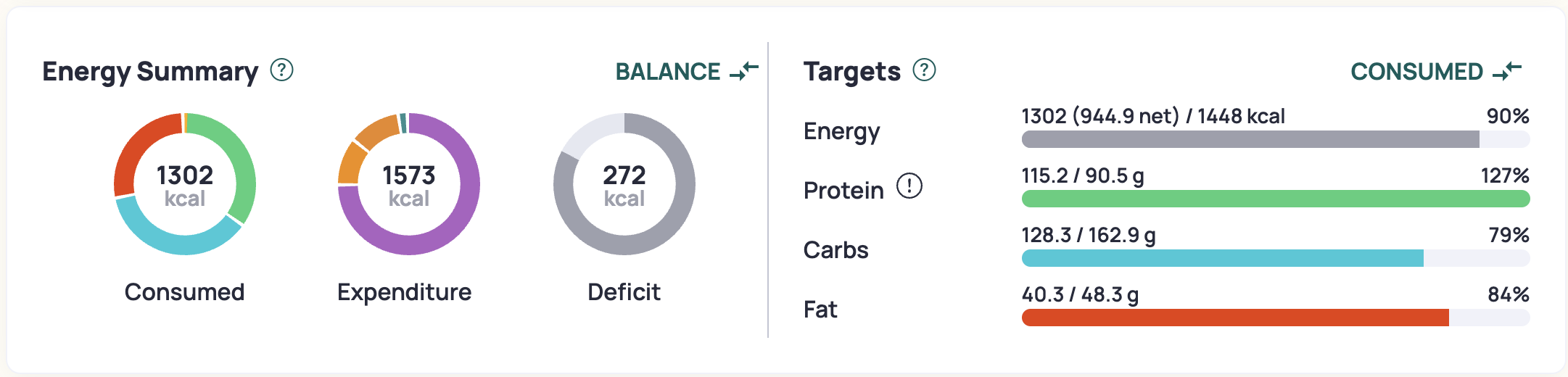
Task: Click the blue Carbs progress bar
Action: 1223,258
